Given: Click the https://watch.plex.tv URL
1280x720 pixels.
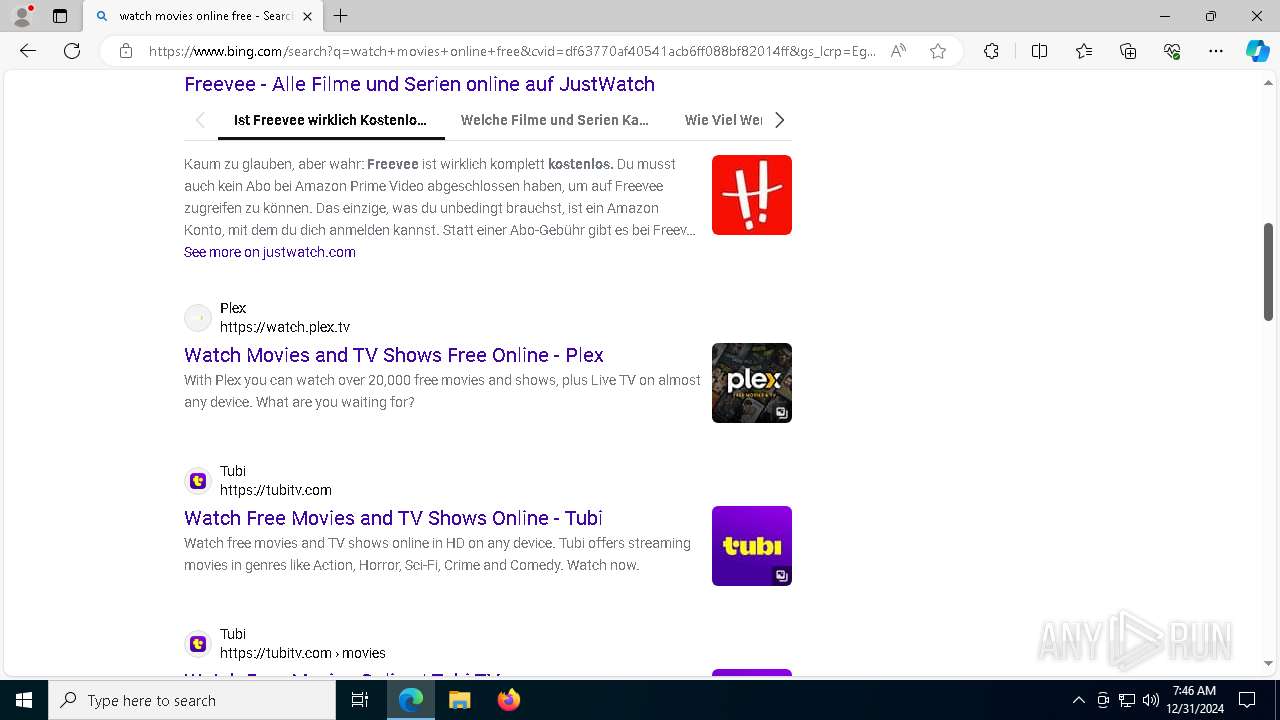Looking at the screenshot, I should [x=285, y=327].
